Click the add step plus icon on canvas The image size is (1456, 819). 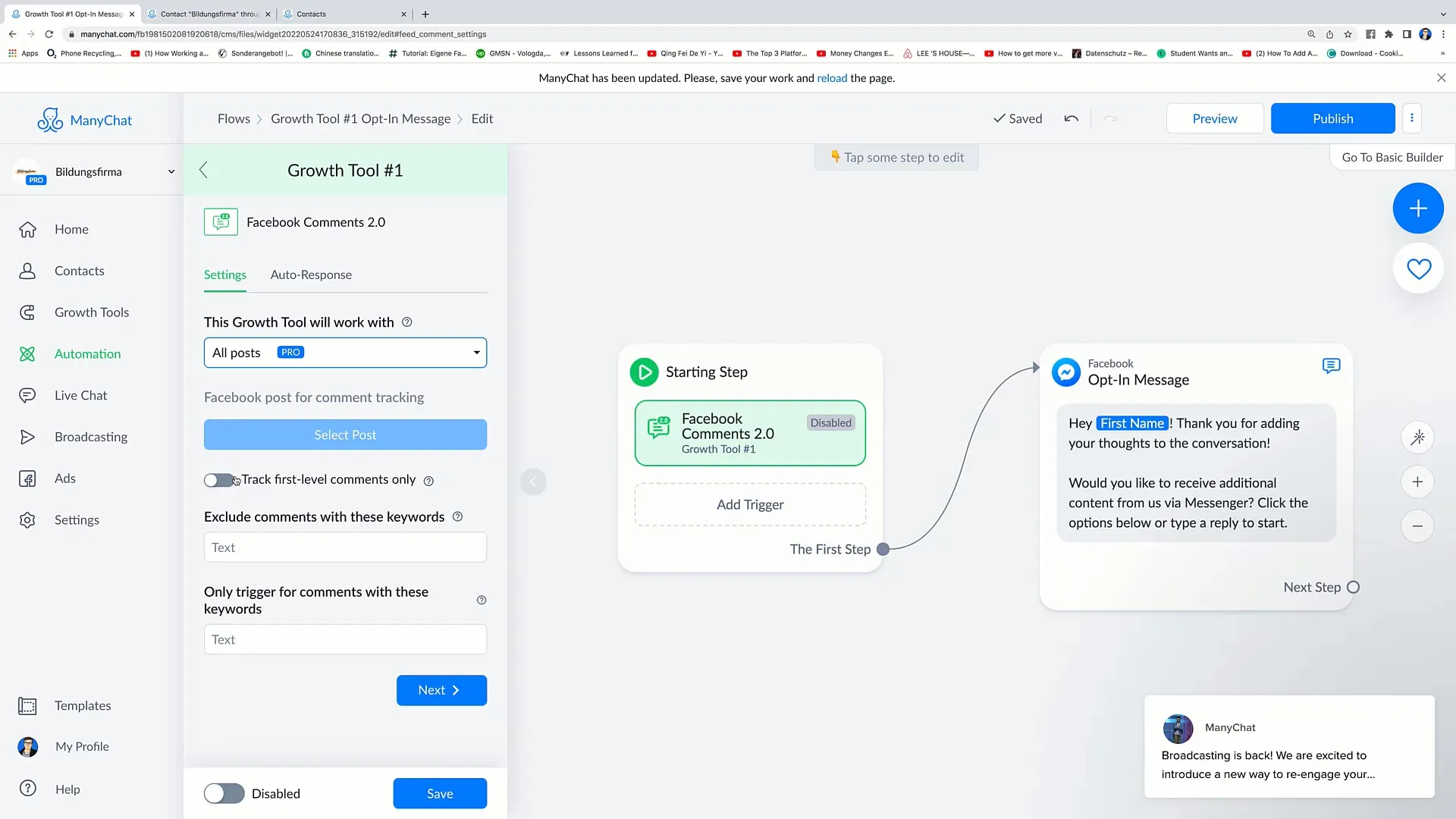pyautogui.click(x=1418, y=208)
